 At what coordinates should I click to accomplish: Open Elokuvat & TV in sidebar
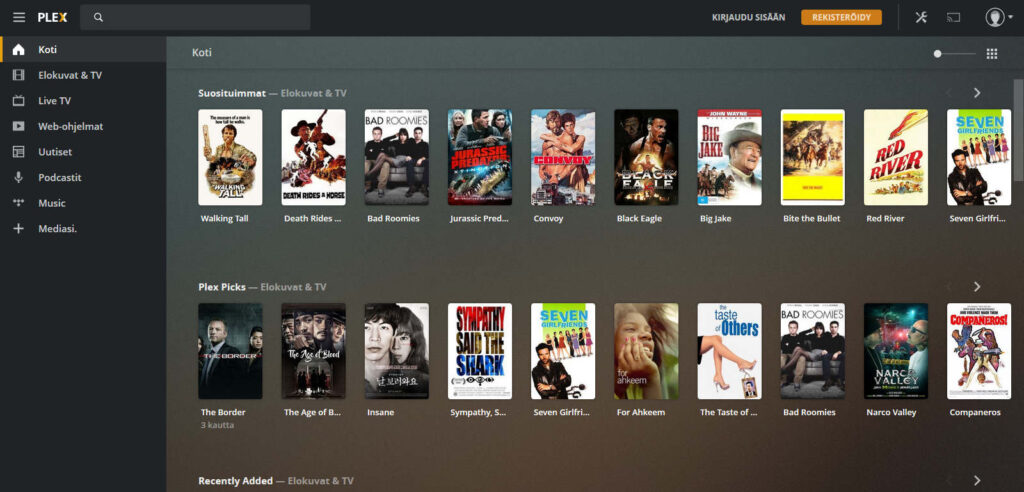[x=70, y=75]
